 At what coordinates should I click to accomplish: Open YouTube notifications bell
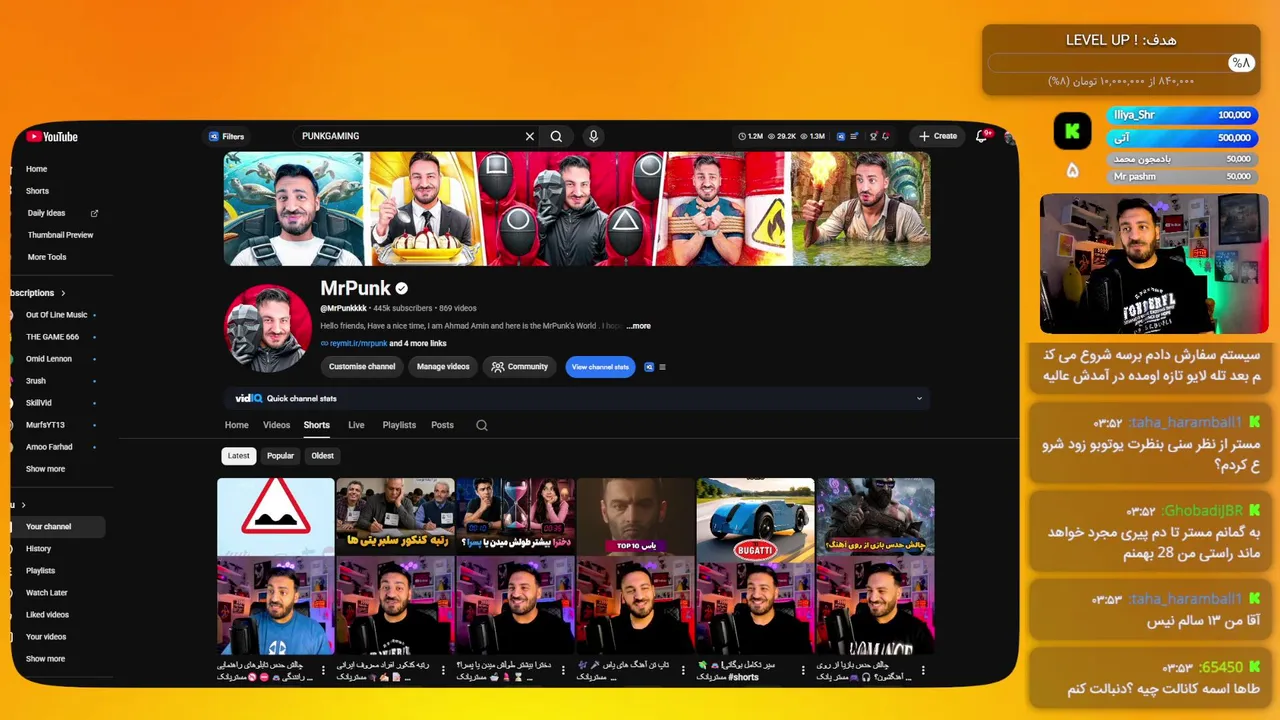(981, 136)
